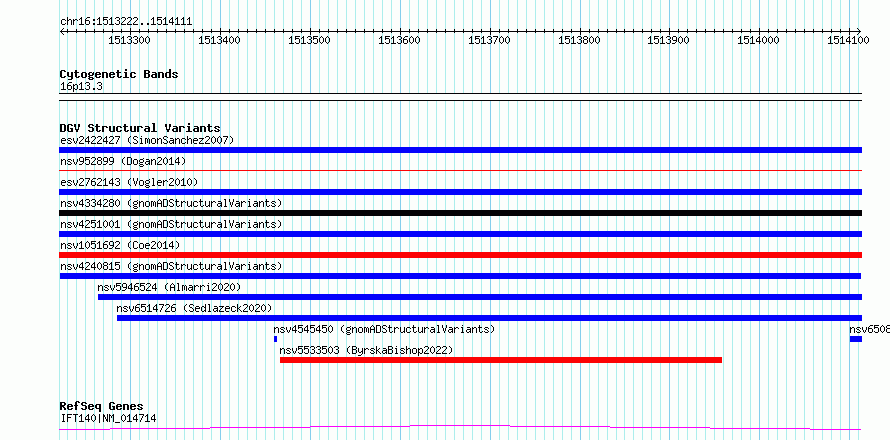Select the 16p13.3 band label
This screenshot has width=890, height=440.
81,87
